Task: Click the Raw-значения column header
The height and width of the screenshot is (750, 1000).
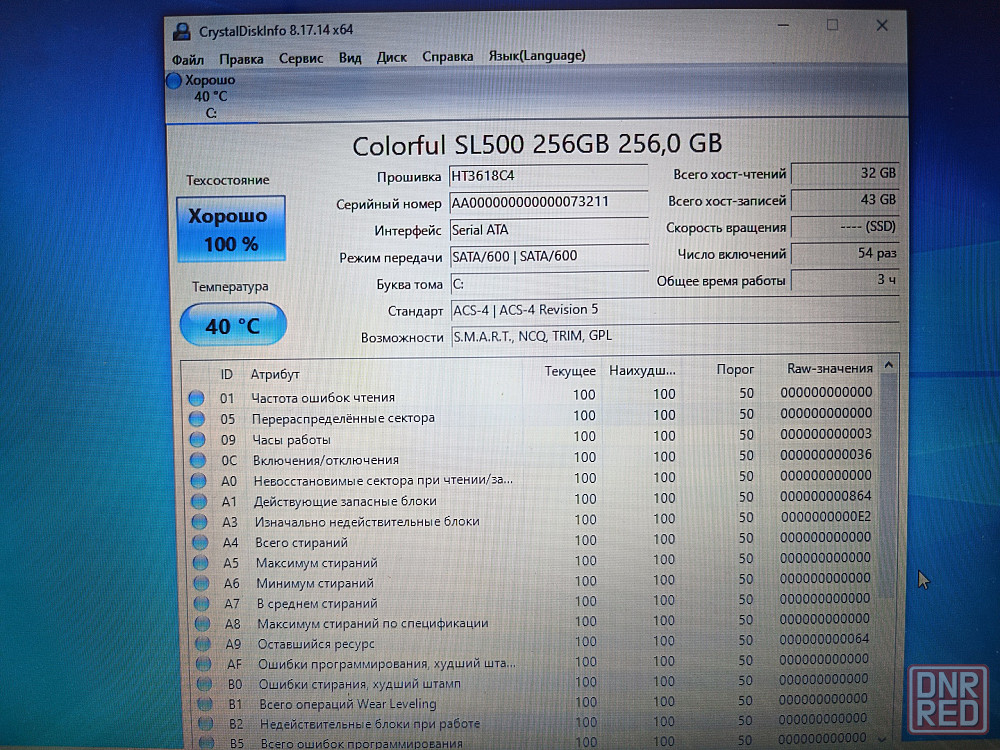Action: coord(829,369)
